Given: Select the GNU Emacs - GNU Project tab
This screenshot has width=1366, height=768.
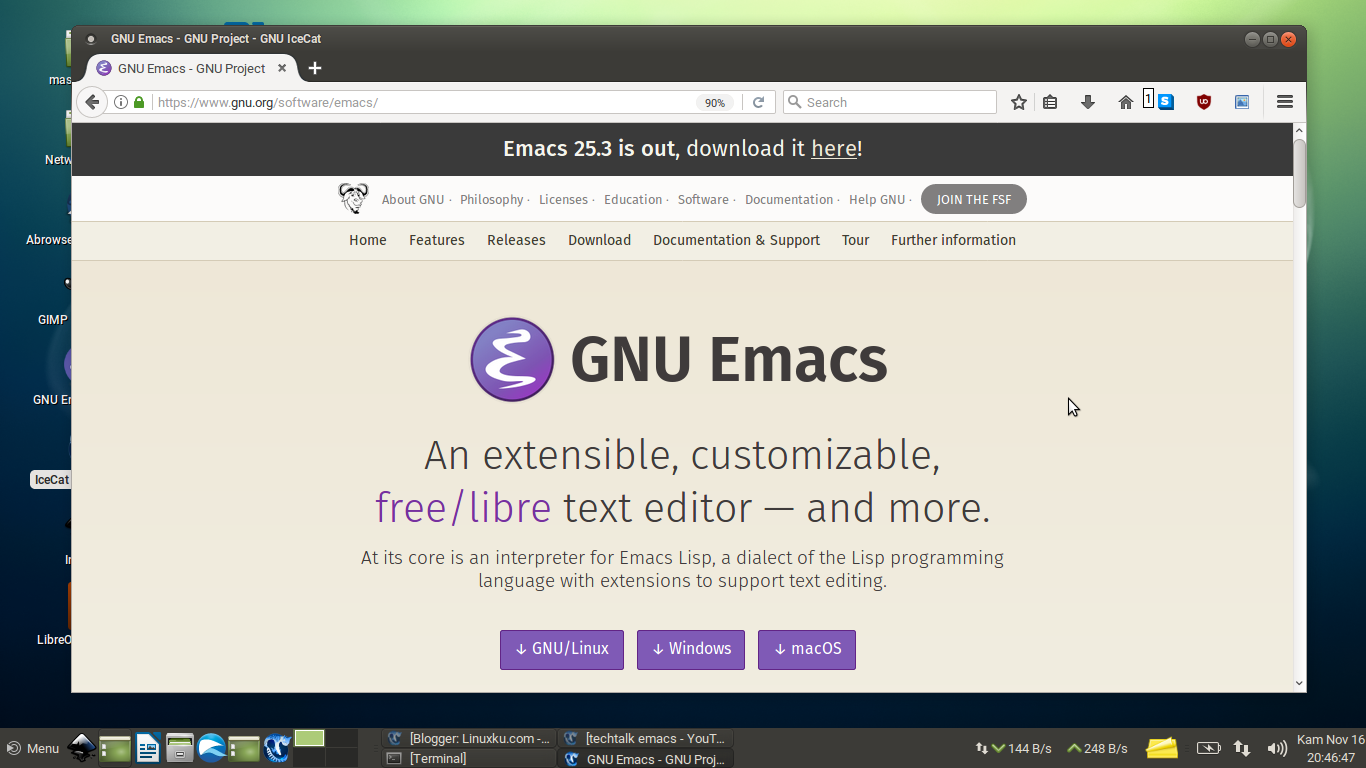Looking at the screenshot, I should [191, 68].
